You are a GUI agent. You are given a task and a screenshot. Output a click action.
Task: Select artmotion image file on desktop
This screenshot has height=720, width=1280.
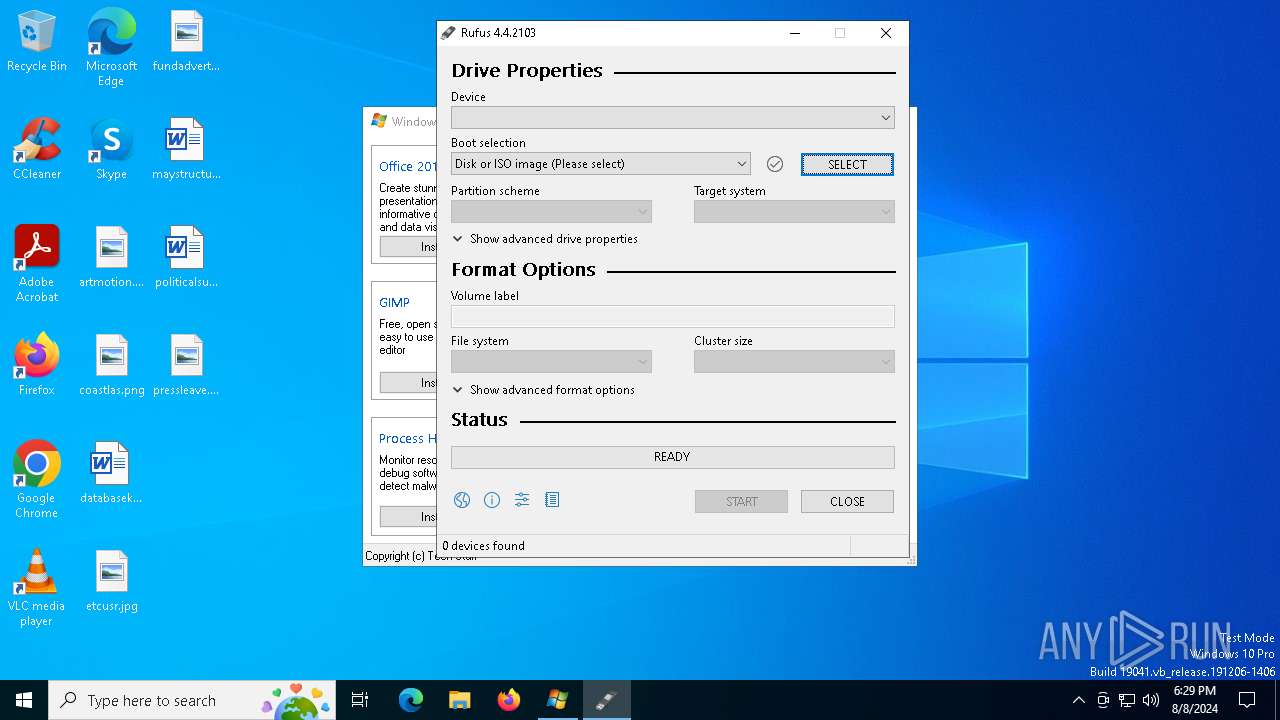tap(111, 258)
